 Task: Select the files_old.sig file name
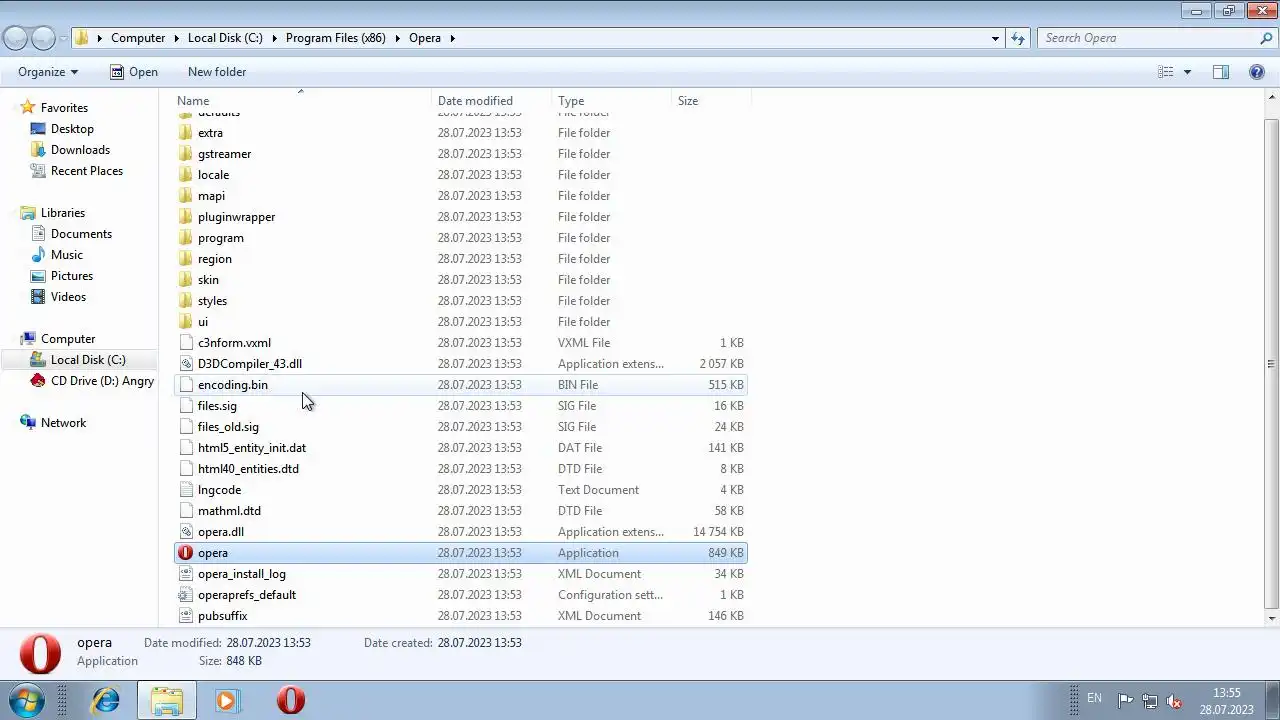click(228, 427)
